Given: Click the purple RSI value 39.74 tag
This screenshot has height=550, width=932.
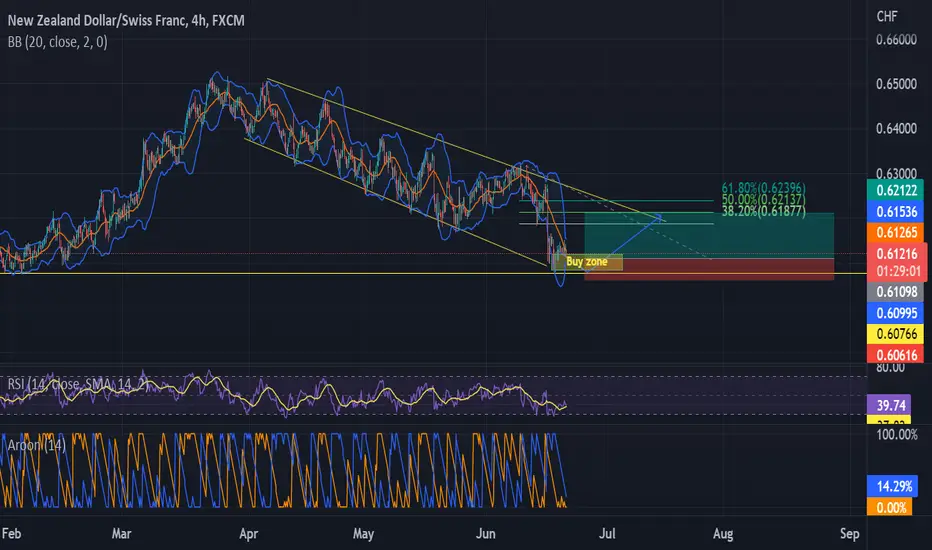Looking at the screenshot, I should 890,406.
